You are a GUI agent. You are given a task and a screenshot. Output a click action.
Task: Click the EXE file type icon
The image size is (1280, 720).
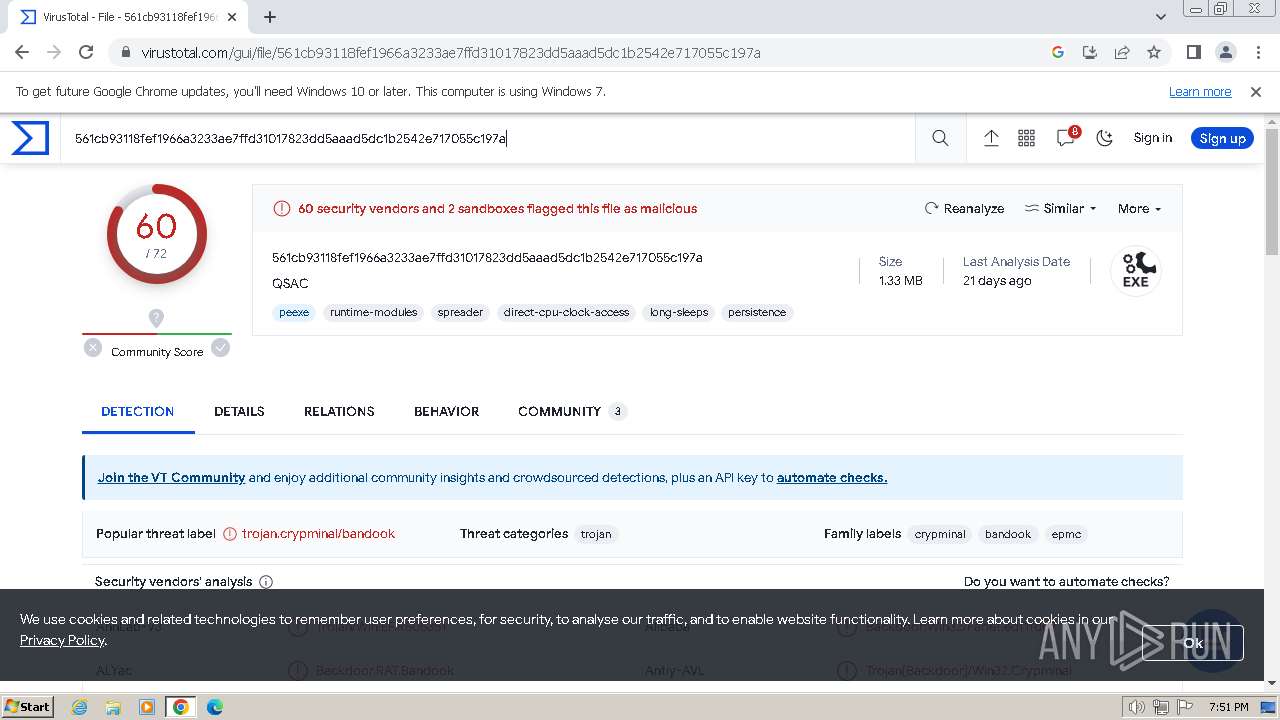(1136, 271)
